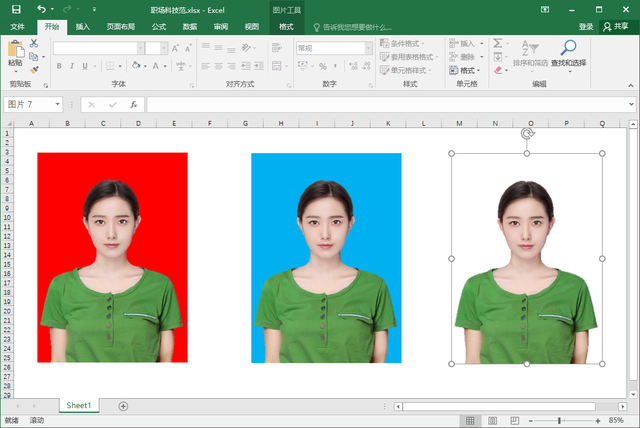Image resolution: width=640 pixels, height=428 pixels.
Task: Add a new sheet with plus icon
Action: (123, 406)
